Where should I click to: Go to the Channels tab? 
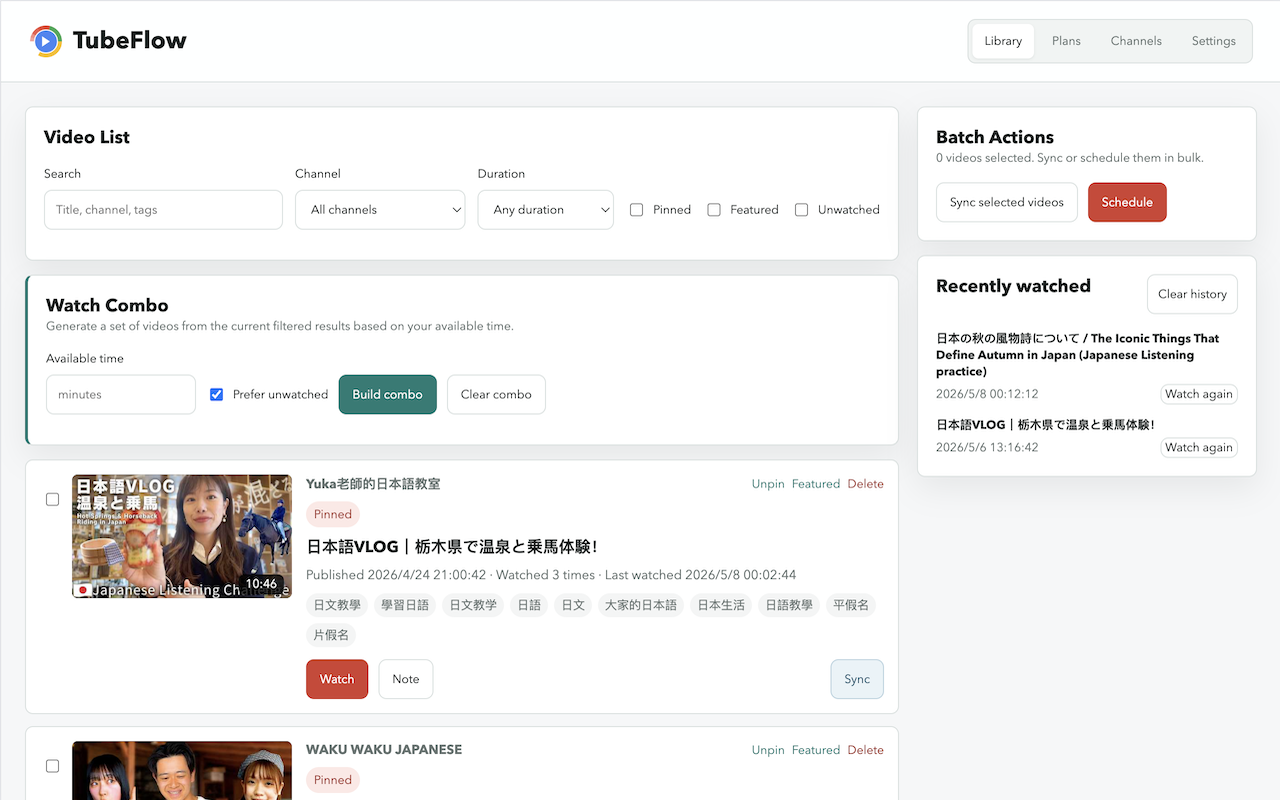tap(1136, 41)
